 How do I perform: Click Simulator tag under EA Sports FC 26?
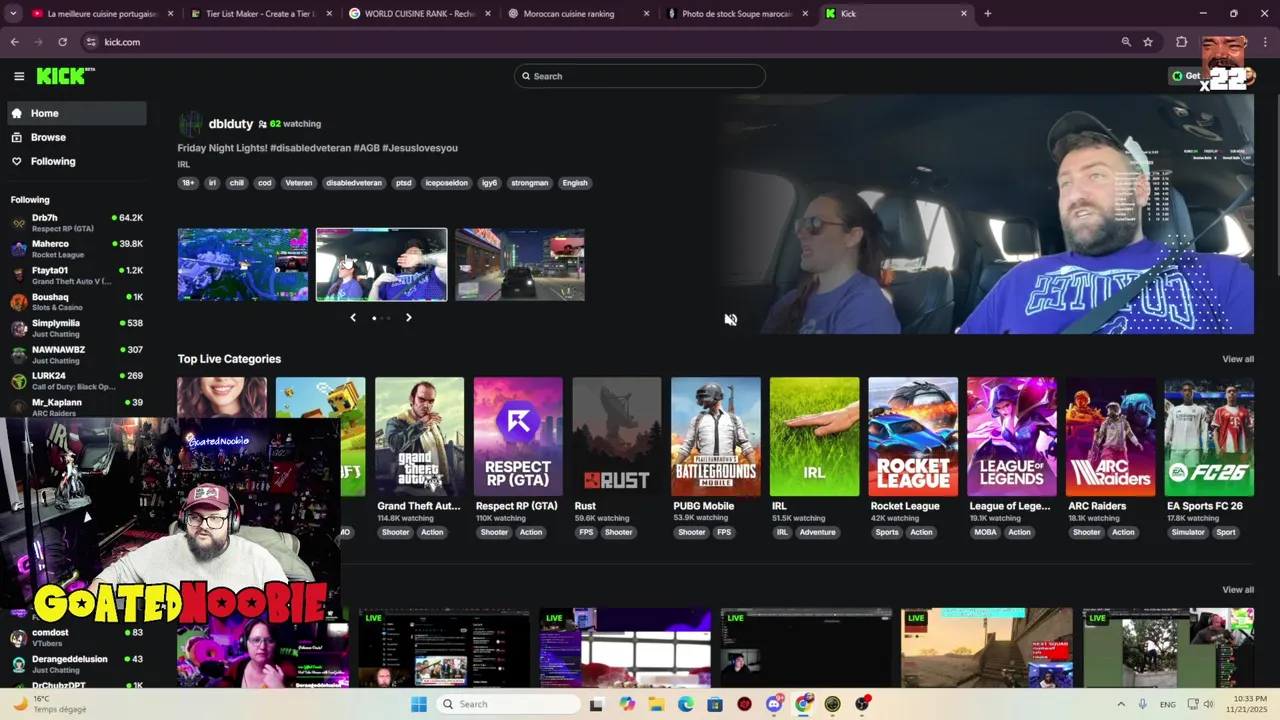[1188, 532]
